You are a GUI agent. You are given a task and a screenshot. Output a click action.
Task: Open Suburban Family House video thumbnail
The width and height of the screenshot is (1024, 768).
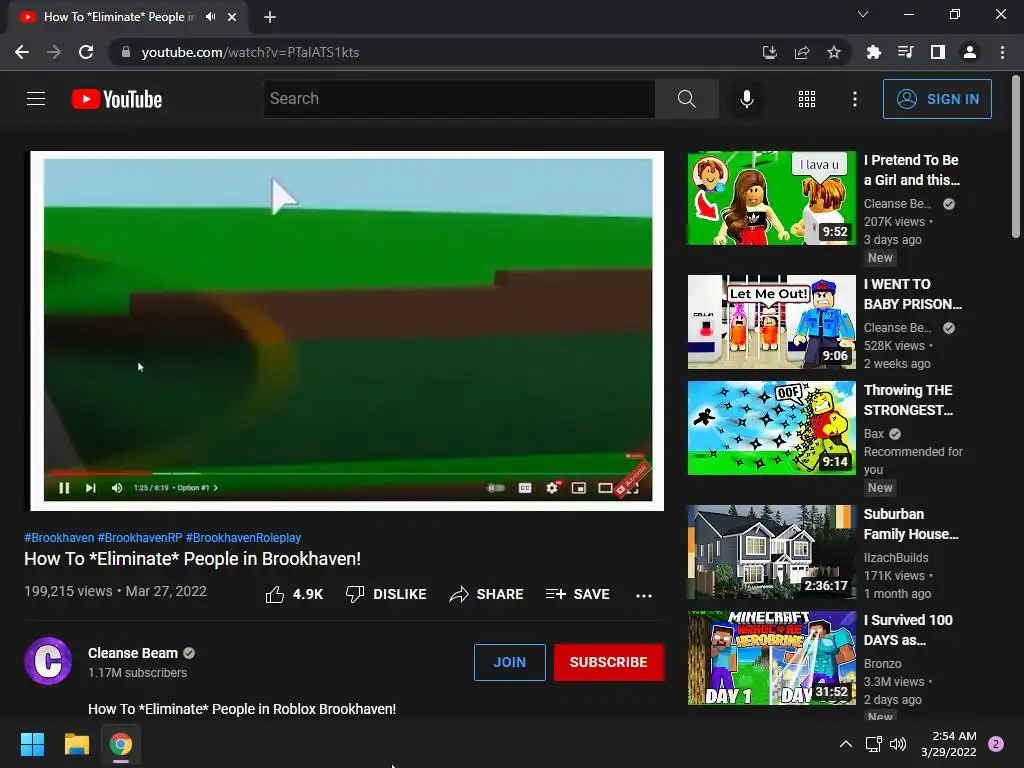(771, 552)
